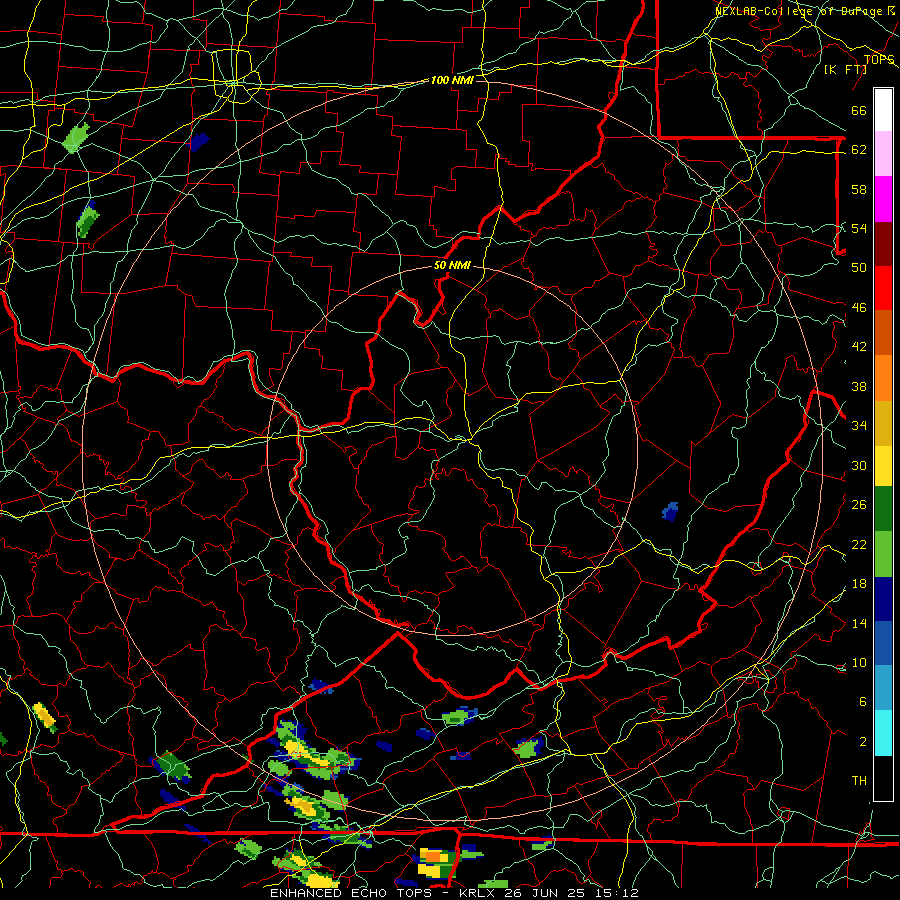Click the 'TOPS' legend title
The width and height of the screenshot is (900, 900).
click(x=879, y=59)
